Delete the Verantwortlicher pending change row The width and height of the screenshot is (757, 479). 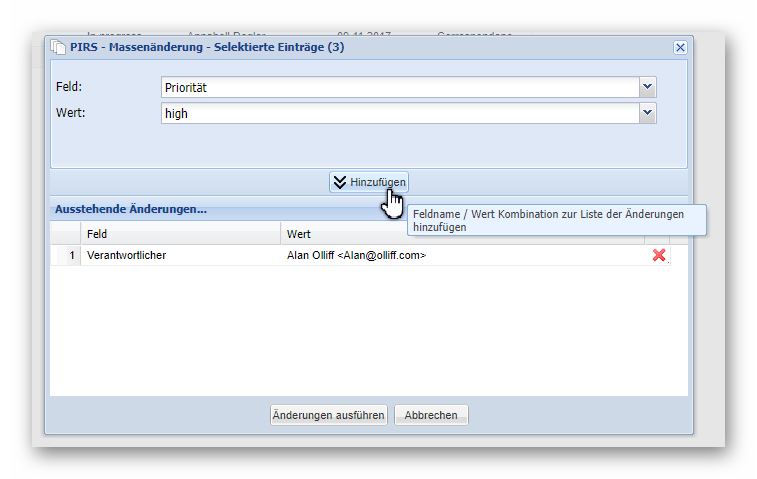pyautogui.click(x=658, y=255)
